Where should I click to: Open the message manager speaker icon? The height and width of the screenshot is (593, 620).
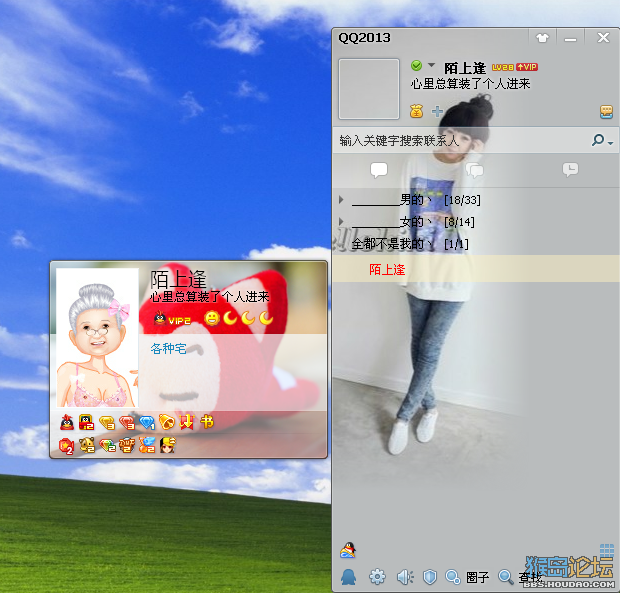coord(405,577)
